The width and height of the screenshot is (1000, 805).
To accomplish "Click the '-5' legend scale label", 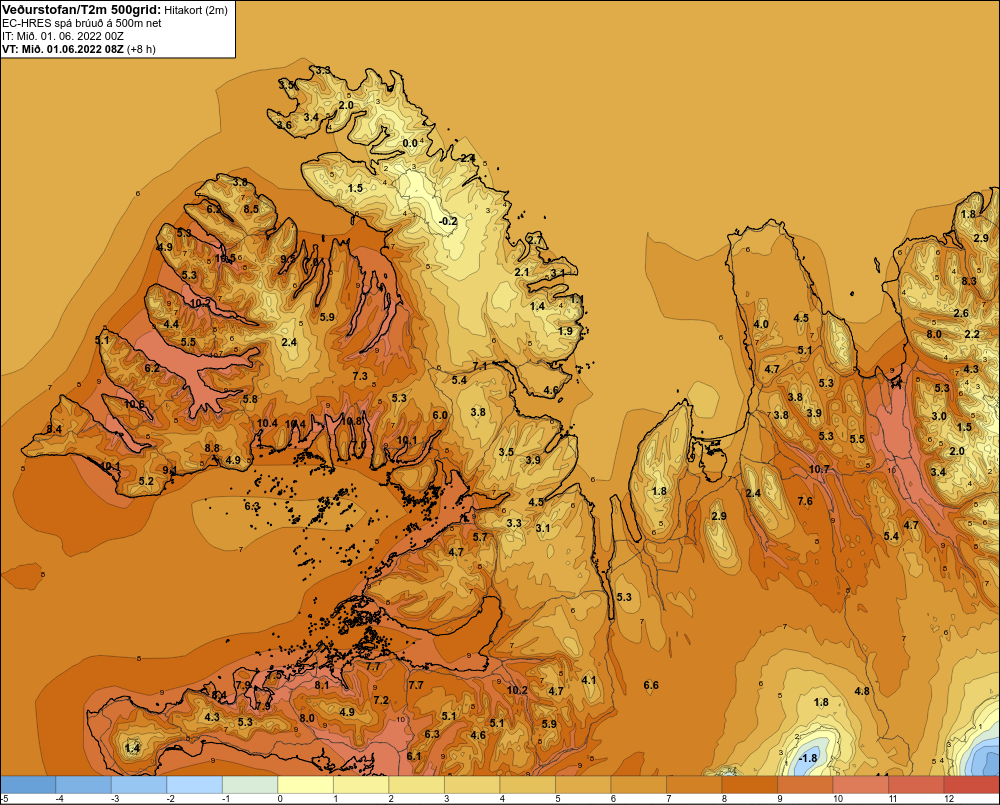I will (5, 799).
